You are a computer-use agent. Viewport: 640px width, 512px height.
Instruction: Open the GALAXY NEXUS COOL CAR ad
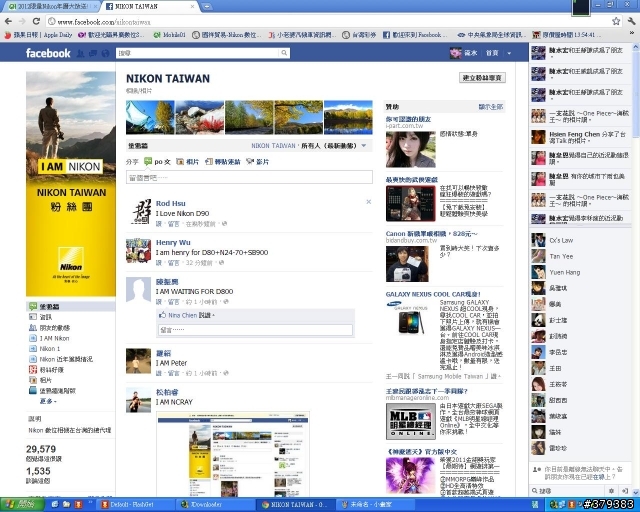coord(433,294)
